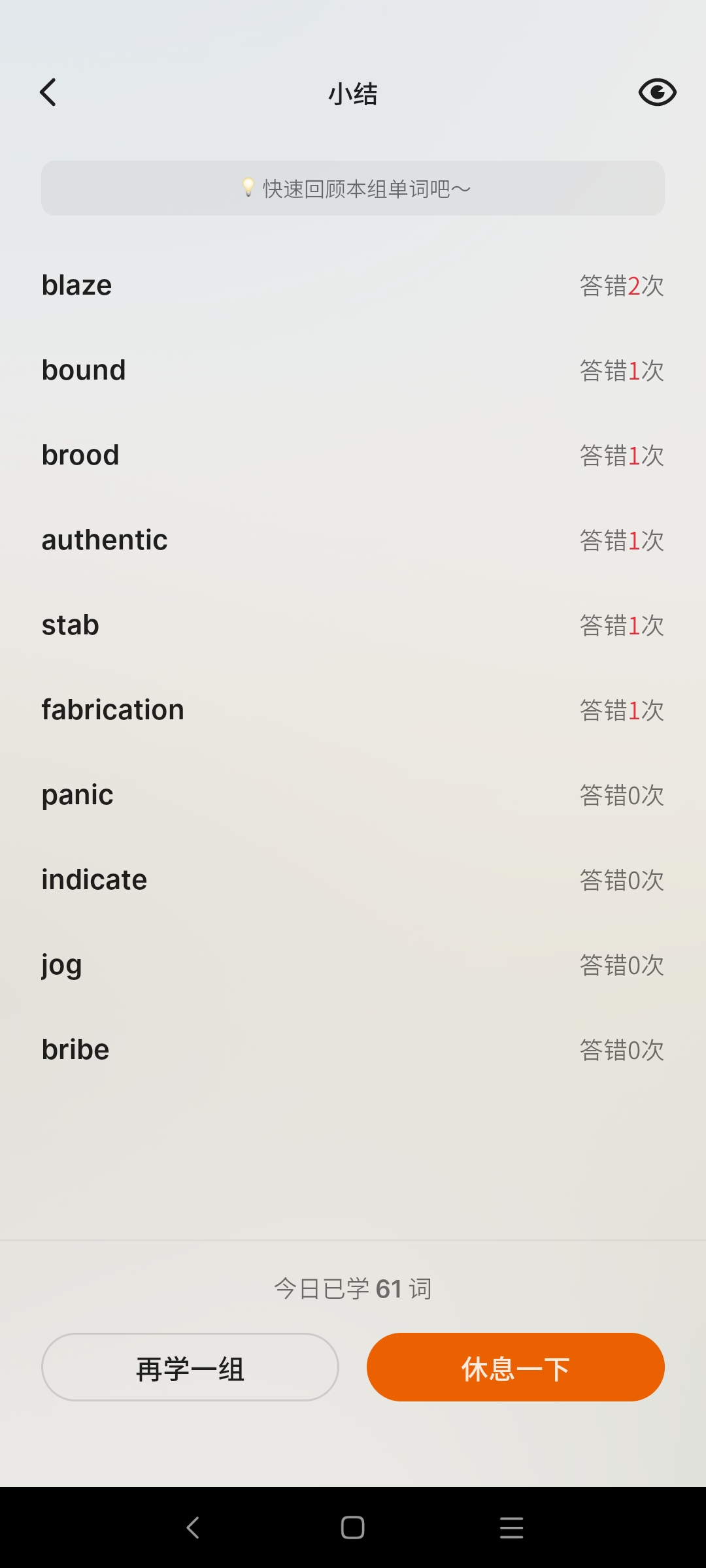View details for the word "stab"
706x1568 pixels.
pyautogui.click(x=71, y=625)
